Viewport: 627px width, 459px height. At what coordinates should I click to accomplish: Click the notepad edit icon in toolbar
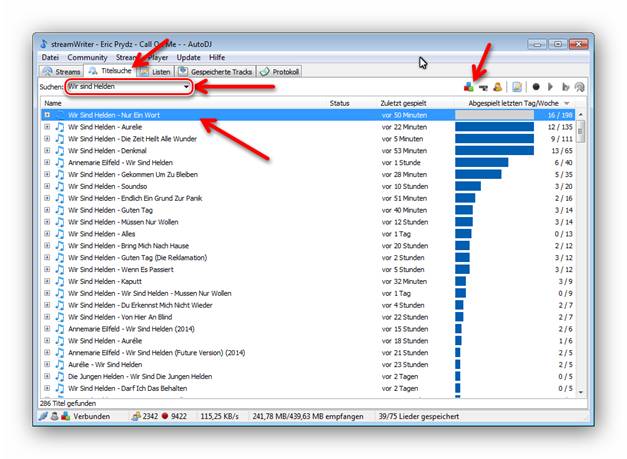click(517, 87)
